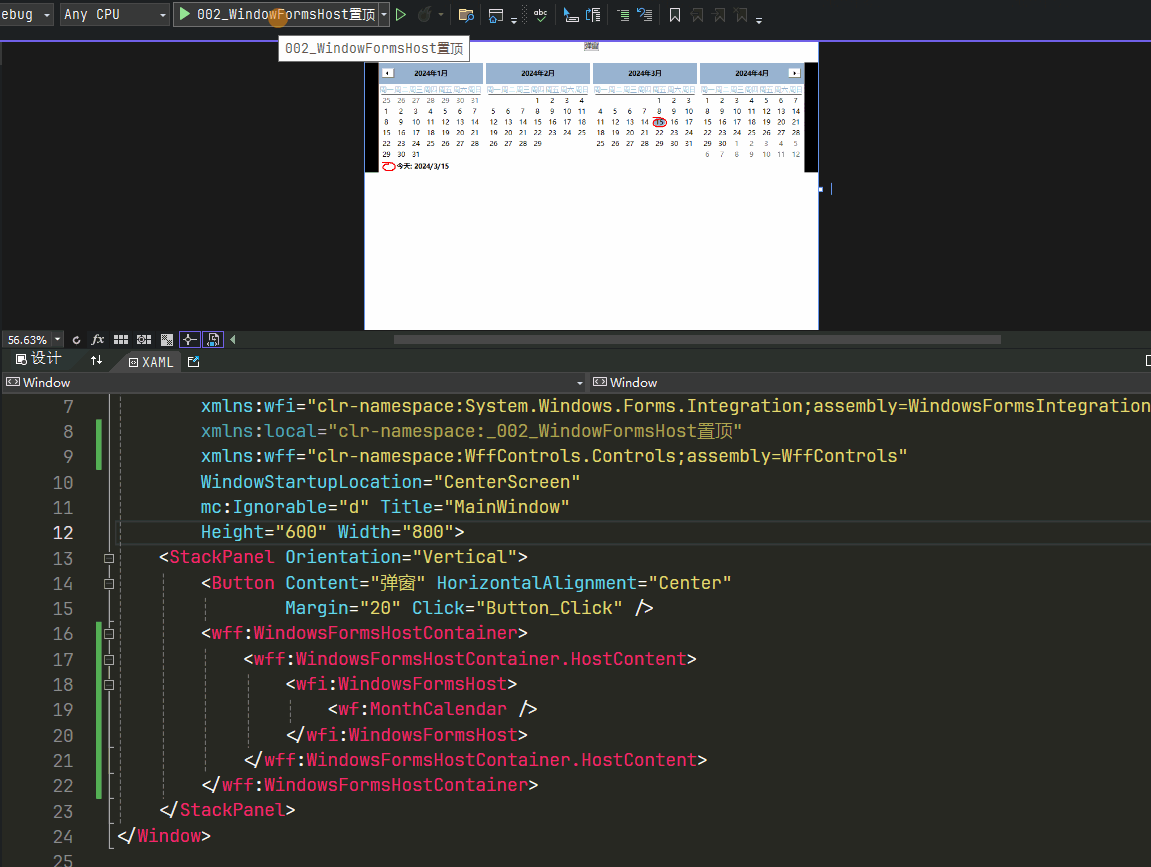
Task: Click the Hot Reload flame icon
Action: pos(425,14)
